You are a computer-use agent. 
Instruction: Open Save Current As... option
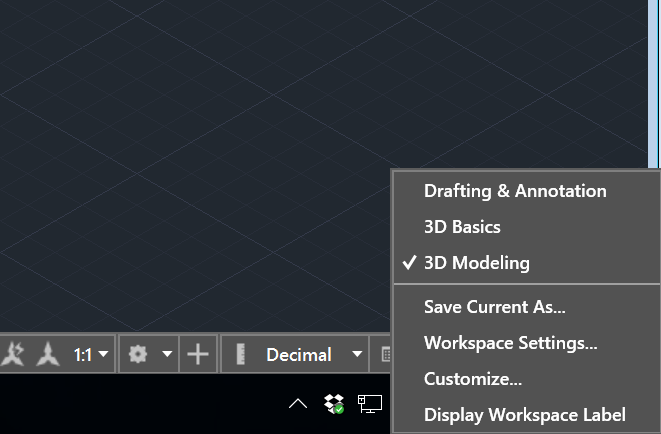[527, 307]
